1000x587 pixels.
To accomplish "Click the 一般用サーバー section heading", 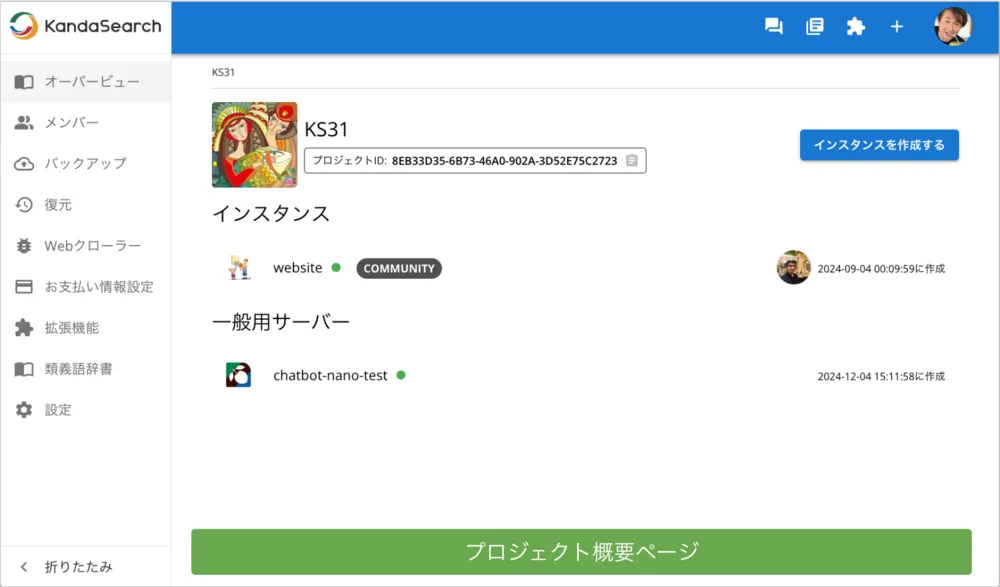I will [281, 322].
